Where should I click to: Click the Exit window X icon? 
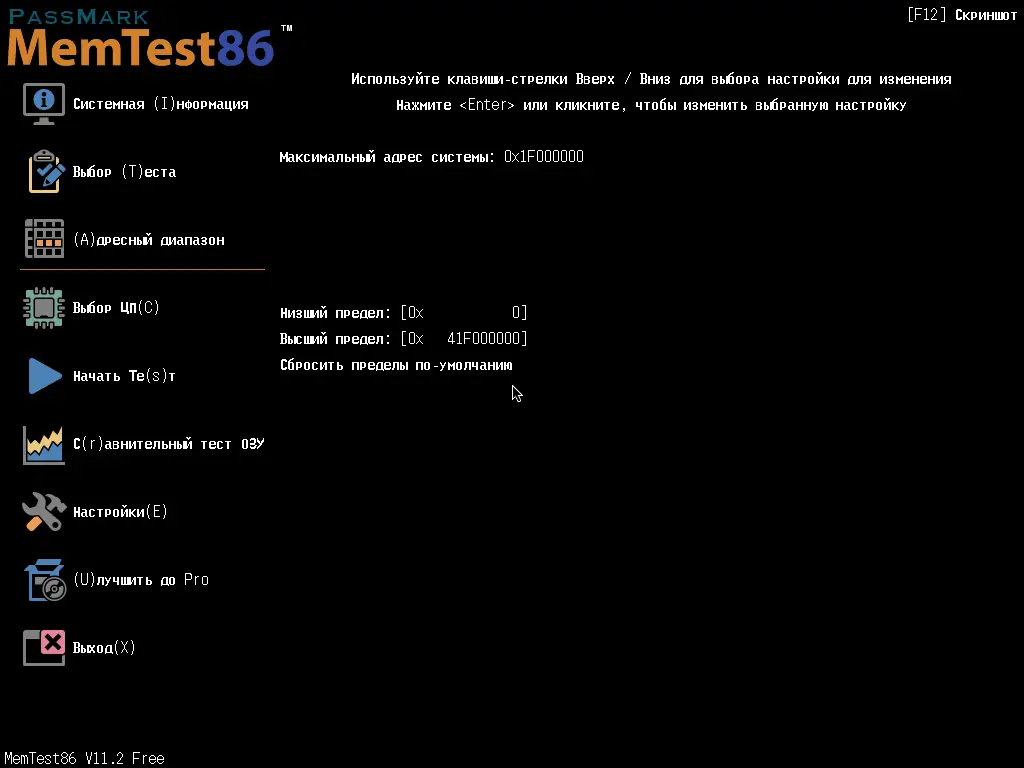click(x=44, y=648)
